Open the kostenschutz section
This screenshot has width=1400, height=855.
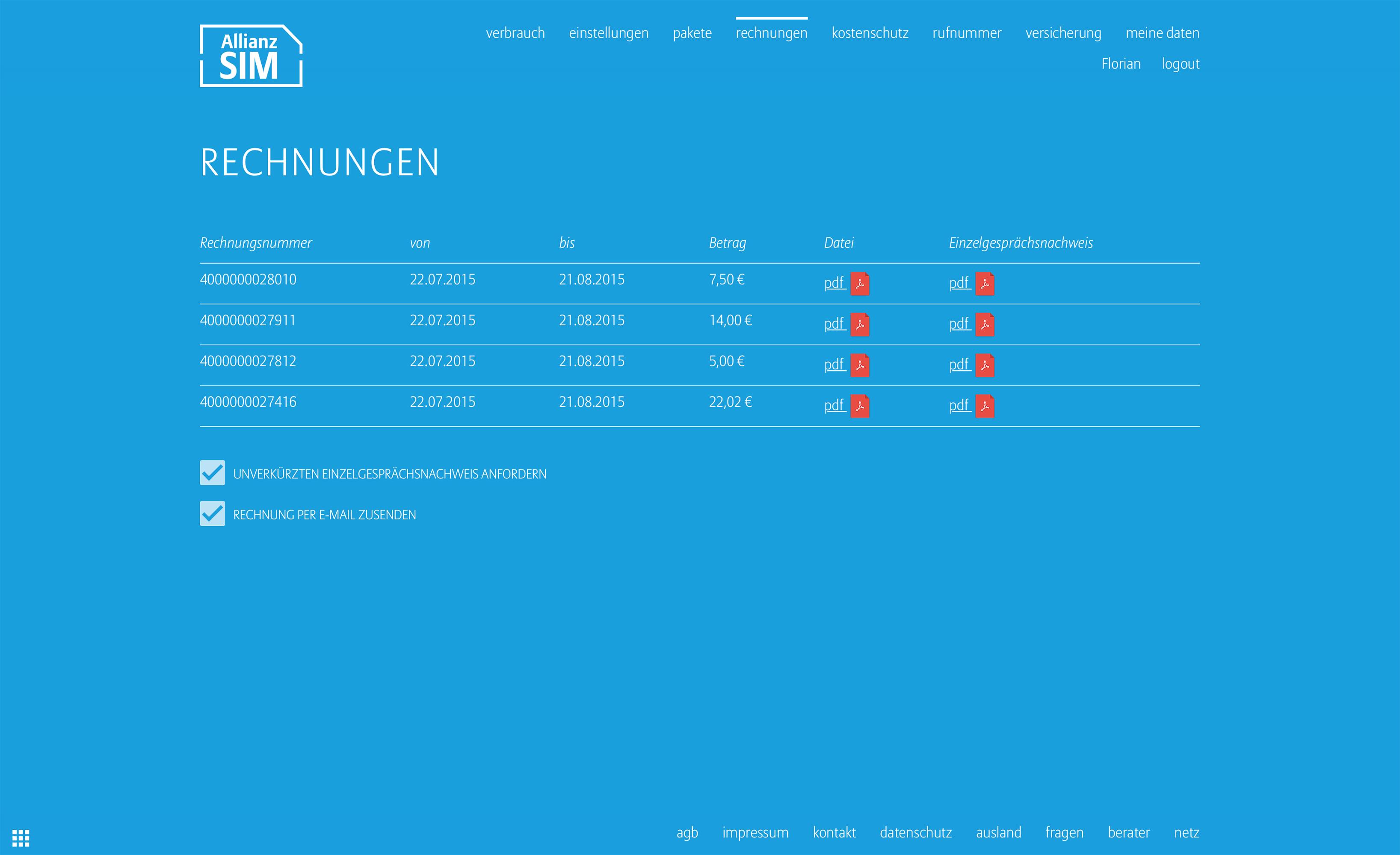coord(870,33)
